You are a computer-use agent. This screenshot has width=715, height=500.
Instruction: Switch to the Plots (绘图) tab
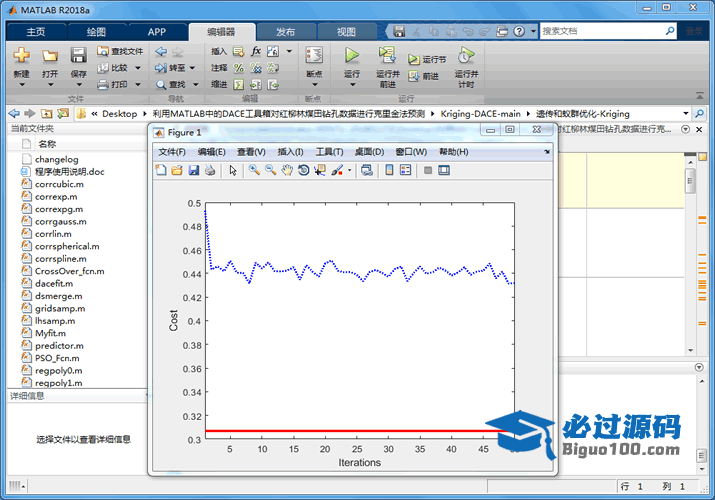pos(96,32)
